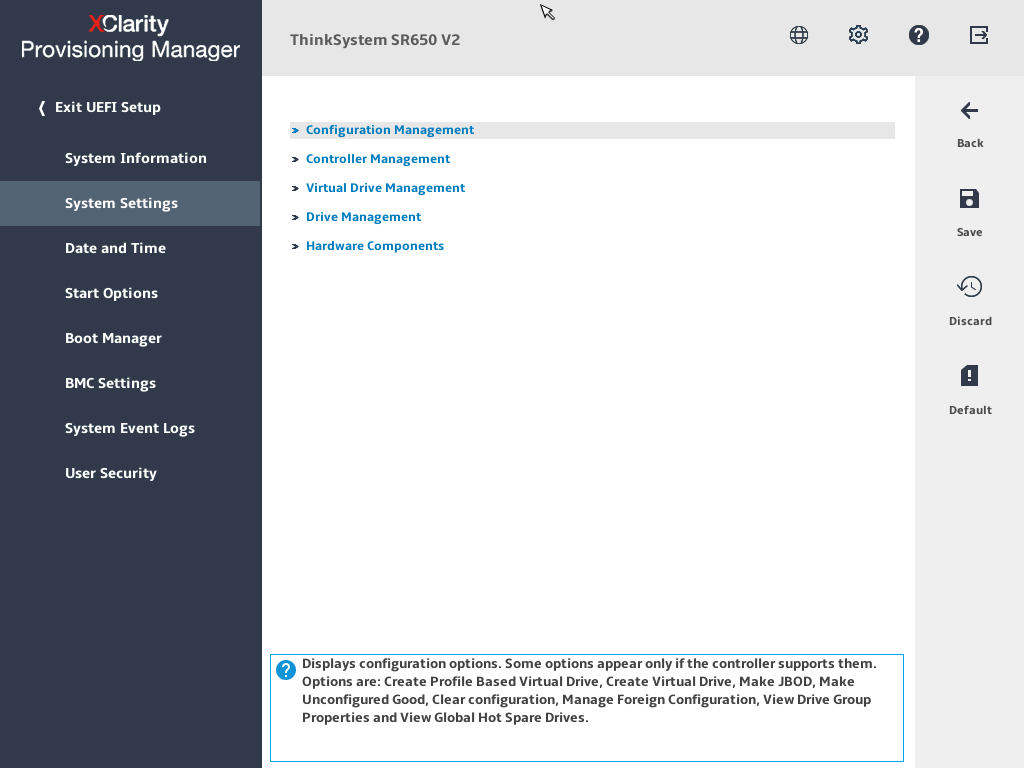
Task: Expand the Virtual Drive Management arrow
Action: [295, 188]
